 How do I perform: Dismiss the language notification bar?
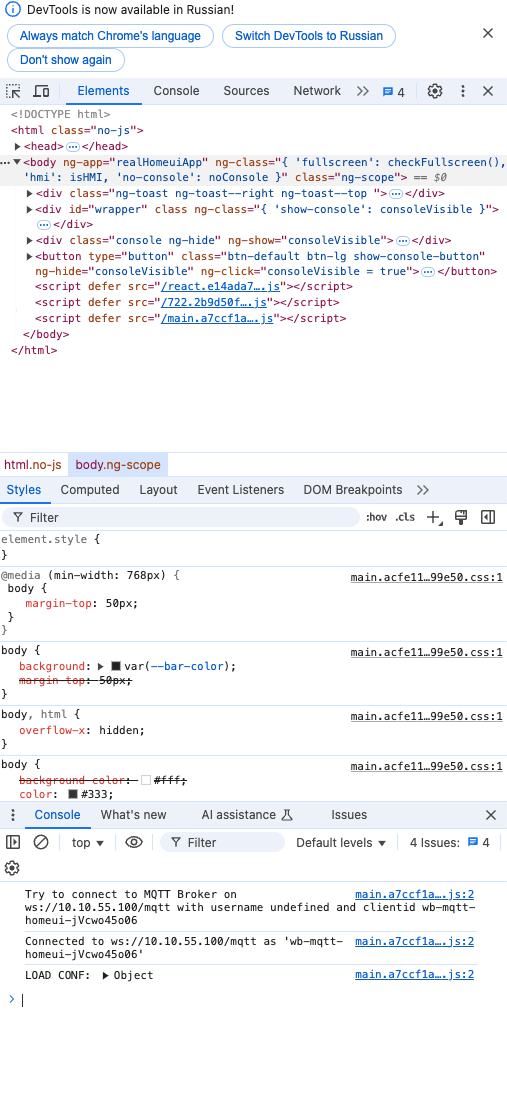[488, 33]
